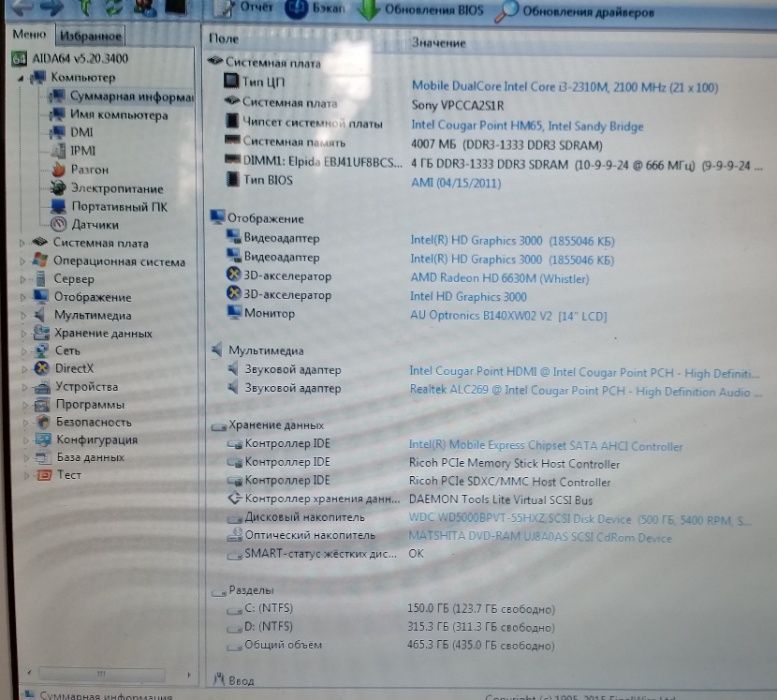
Task: Expand the Мультимедиа tree node
Action: pyautogui.click(x=23, y=315)
